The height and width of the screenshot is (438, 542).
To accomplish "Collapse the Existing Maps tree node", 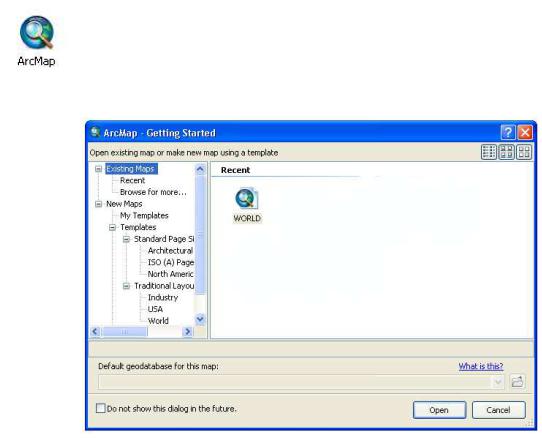I will click(99, 169).
